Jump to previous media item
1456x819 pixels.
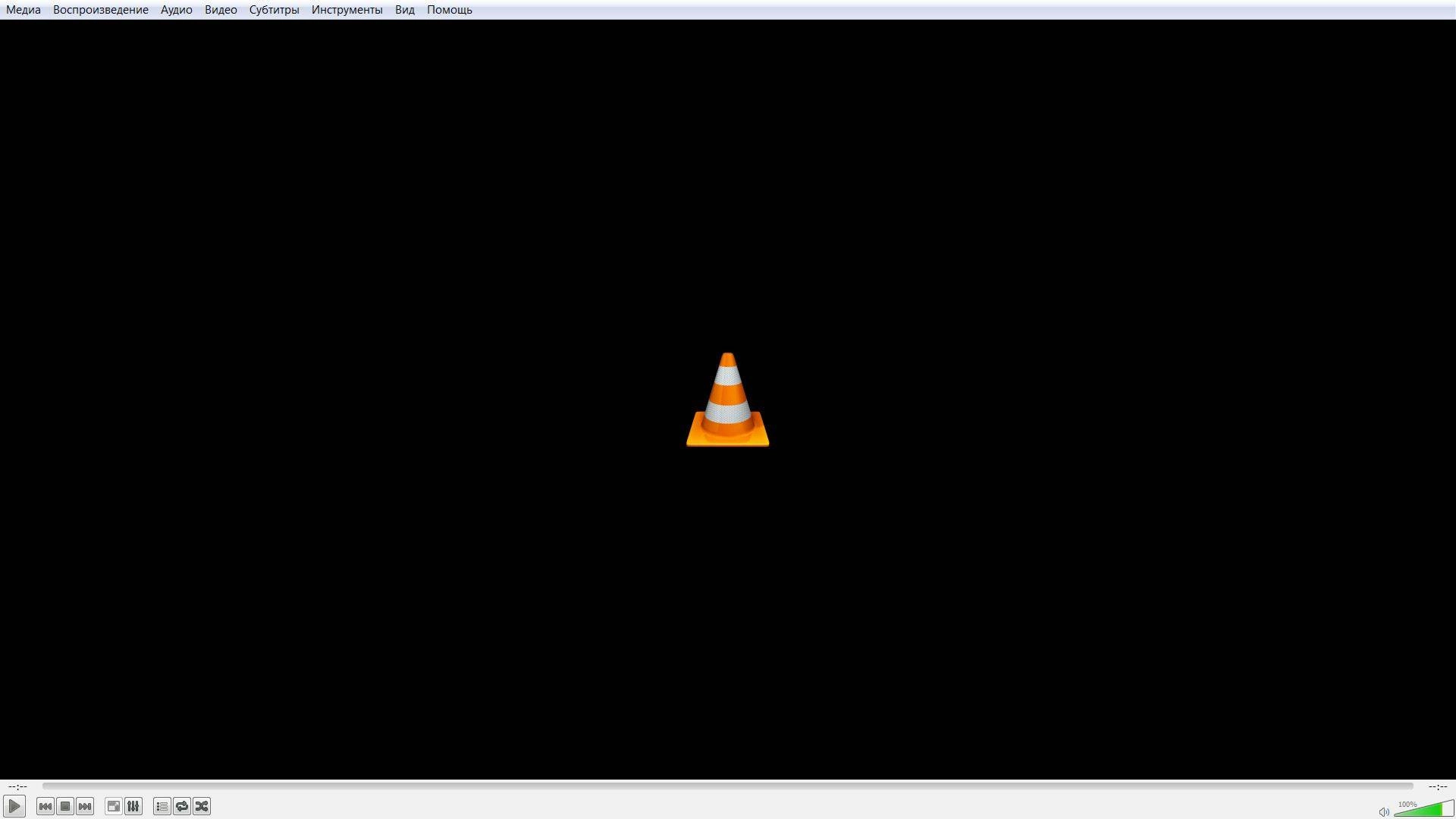(45, 806)
